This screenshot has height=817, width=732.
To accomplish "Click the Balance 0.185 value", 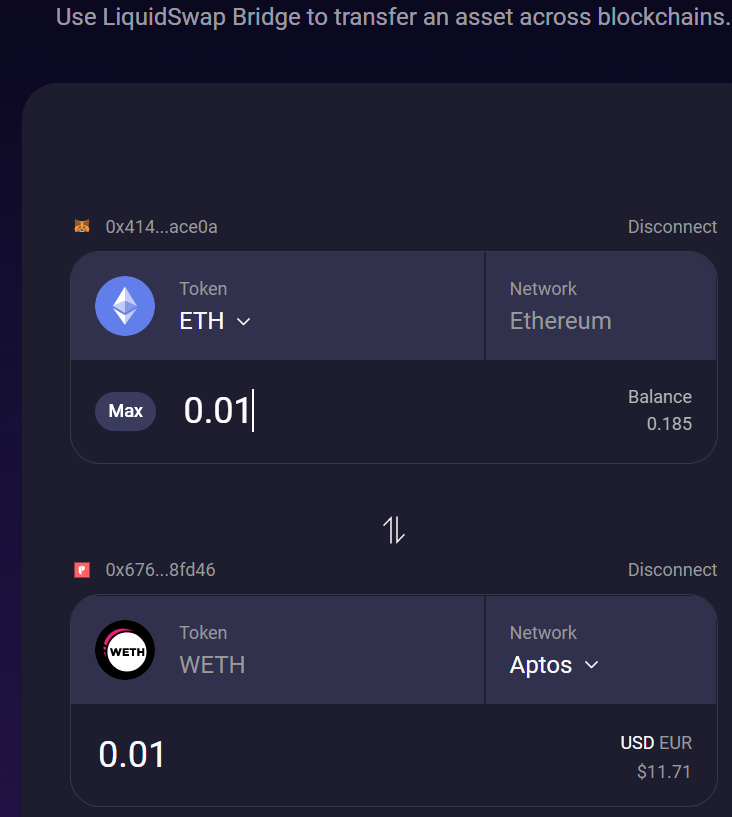I will click(669, 423).
